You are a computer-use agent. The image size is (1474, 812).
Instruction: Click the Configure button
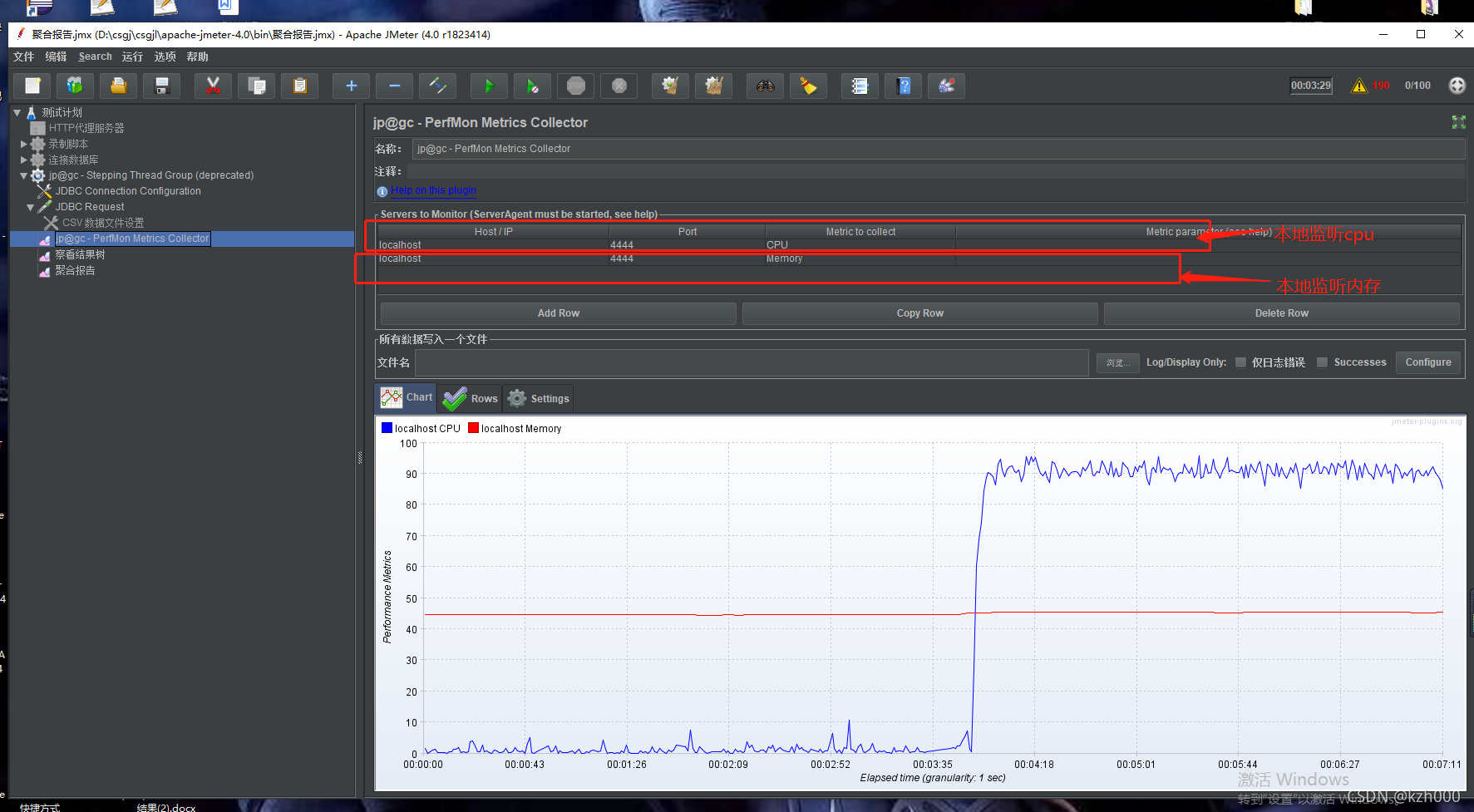coord(1427,362)
